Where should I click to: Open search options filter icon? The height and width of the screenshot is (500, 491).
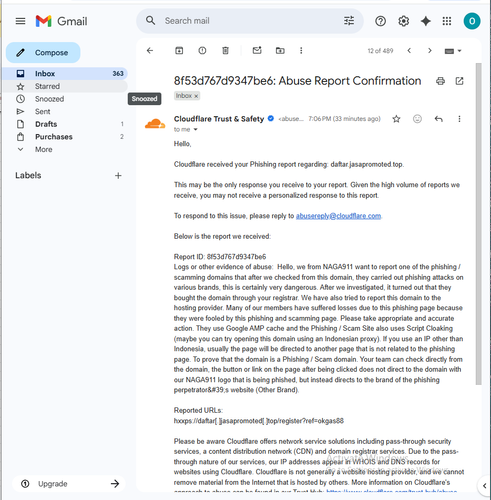(x=349, y=21)
